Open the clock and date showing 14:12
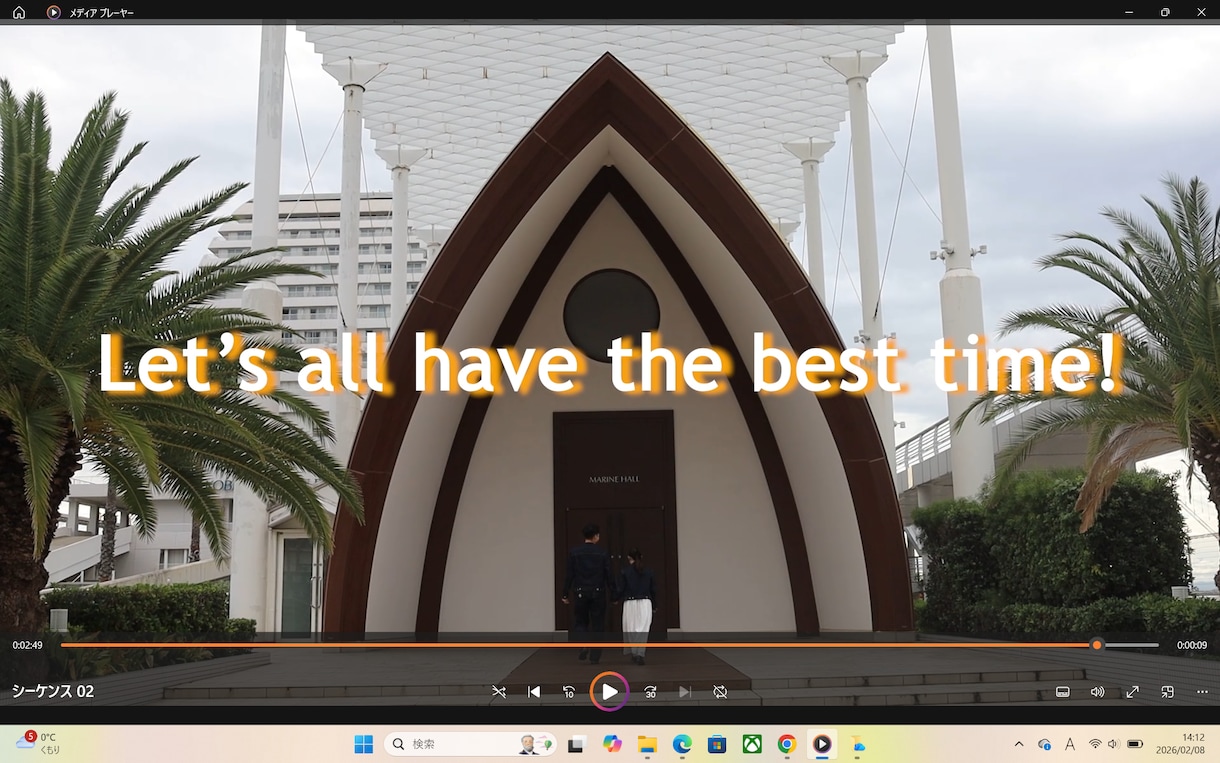This screenshot has width=1220, height=763. (1181, 743)
